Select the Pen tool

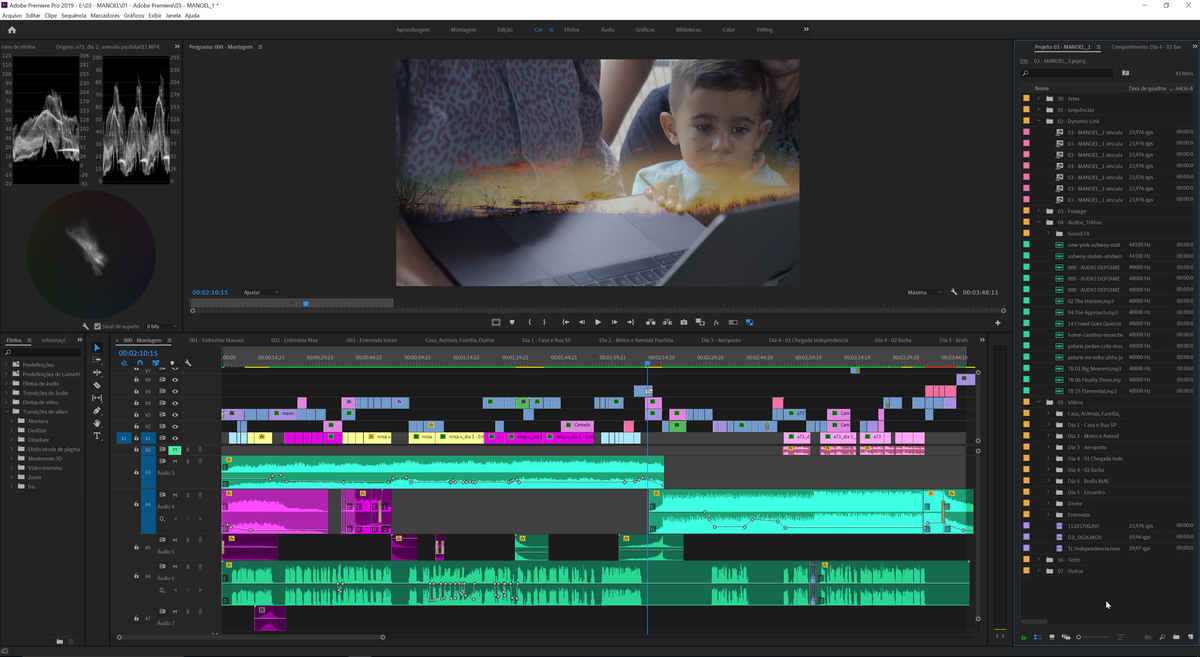click(x=97, y=411)
